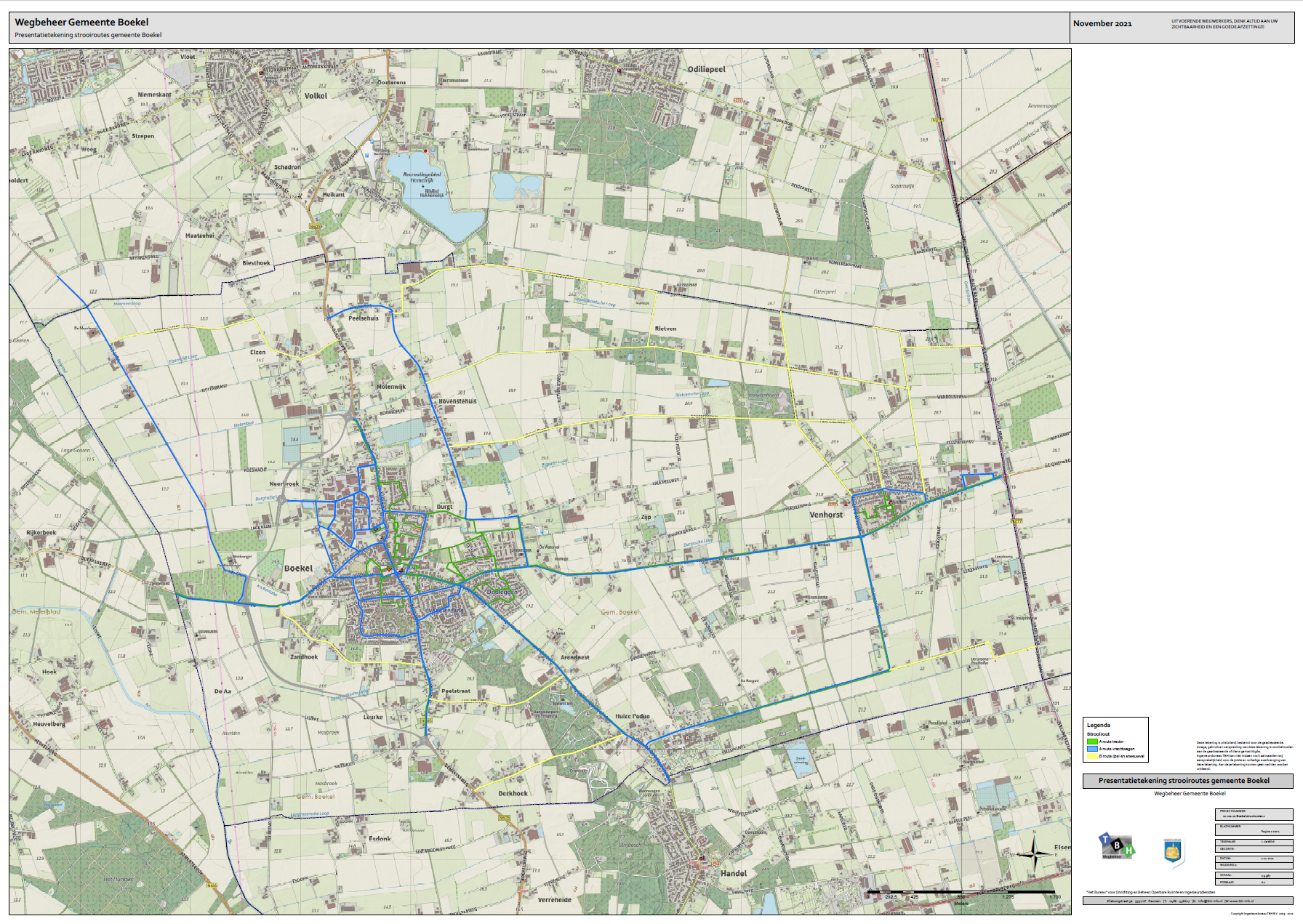The image size is (1303, 924).
Task: Click the Presentatietekening title block banner
Action: [1187, 781]
